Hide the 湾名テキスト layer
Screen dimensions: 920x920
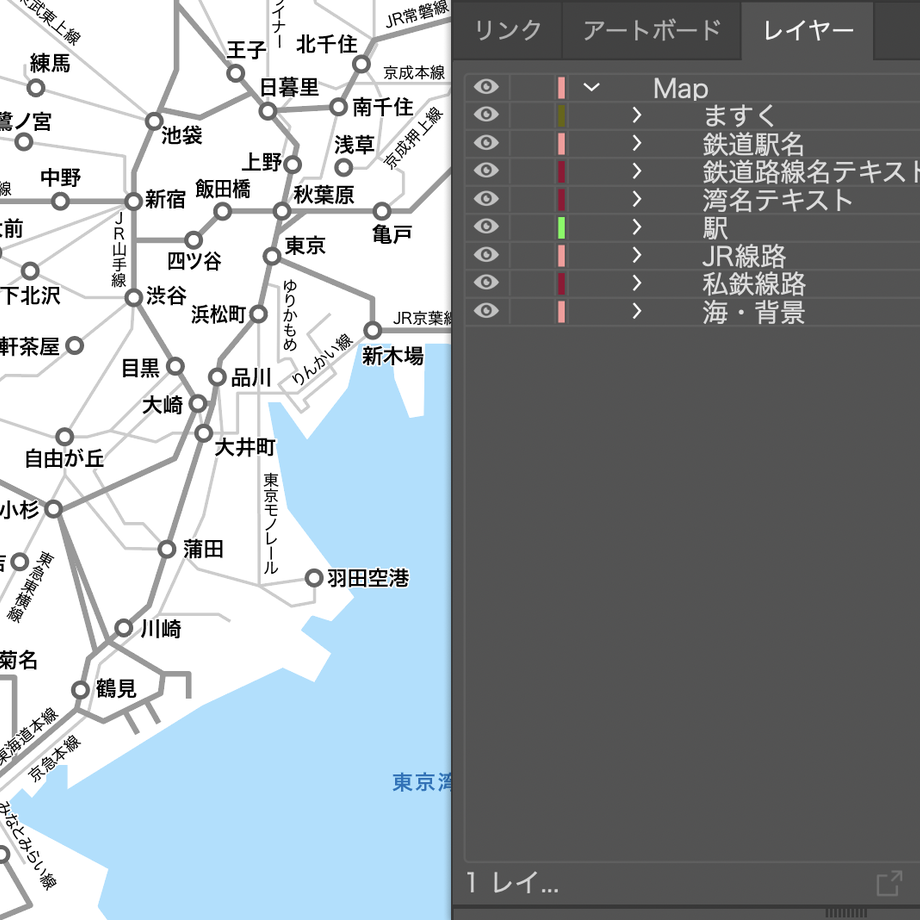tap(486, 199)
